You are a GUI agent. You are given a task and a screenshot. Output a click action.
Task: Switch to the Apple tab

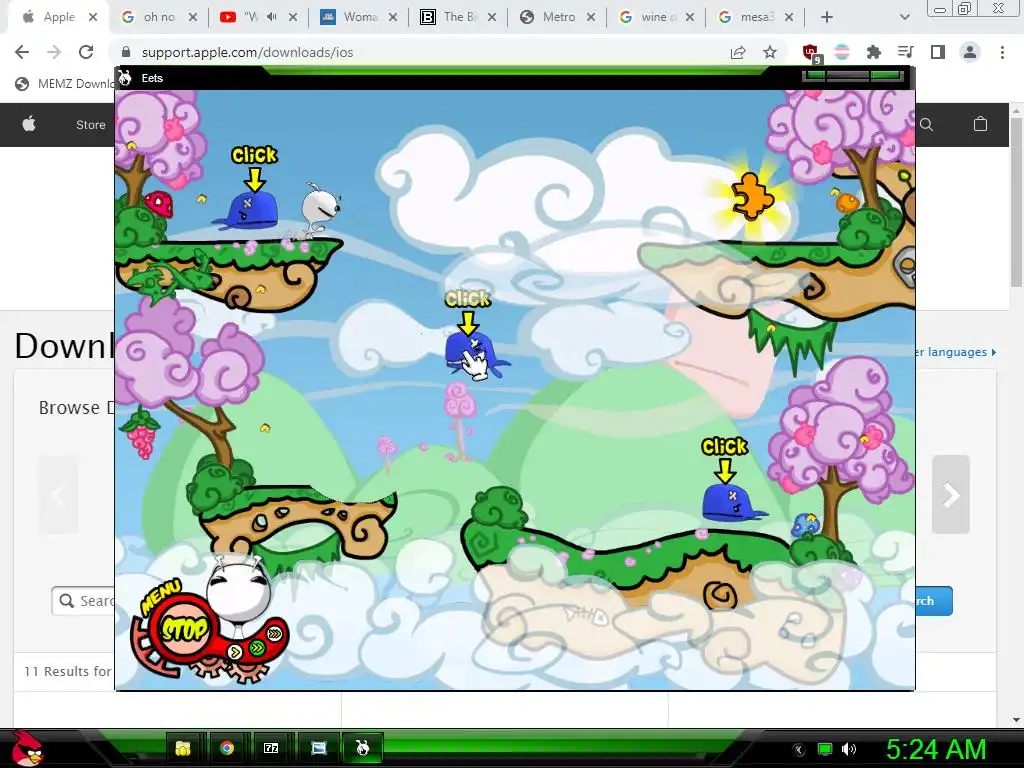pos(59,17)
